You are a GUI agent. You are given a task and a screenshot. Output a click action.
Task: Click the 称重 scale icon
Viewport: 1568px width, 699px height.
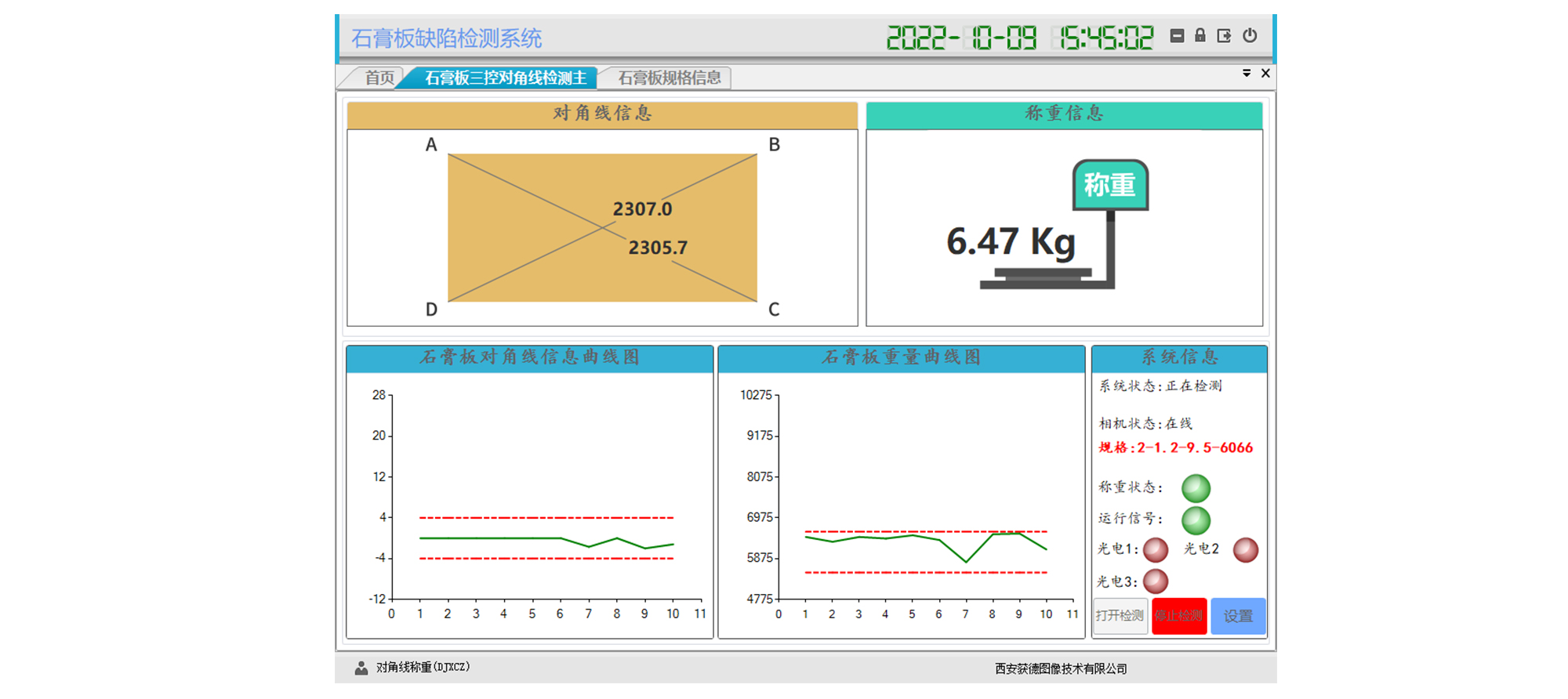point(1109,186)
